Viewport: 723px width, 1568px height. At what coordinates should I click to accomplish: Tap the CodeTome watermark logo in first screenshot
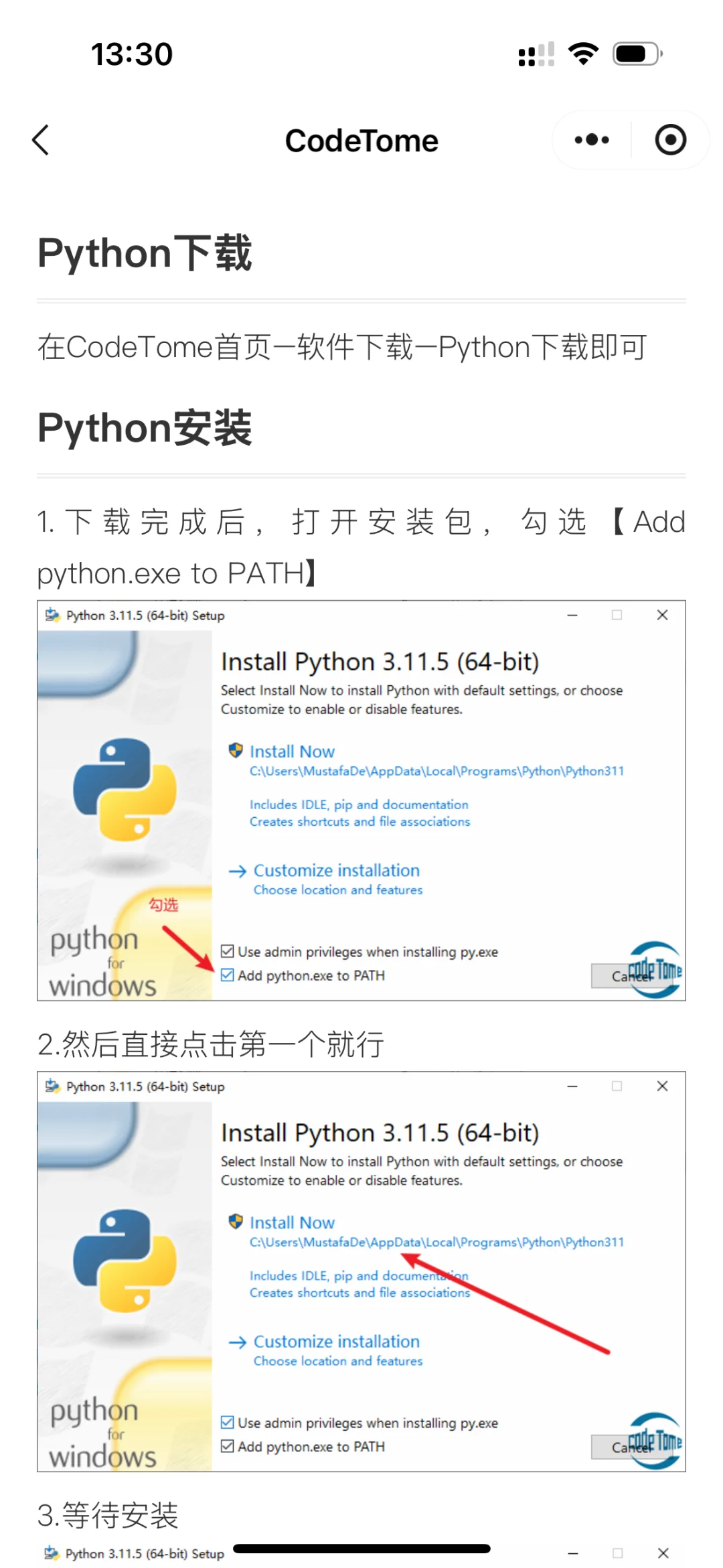[x=655, y=969]
